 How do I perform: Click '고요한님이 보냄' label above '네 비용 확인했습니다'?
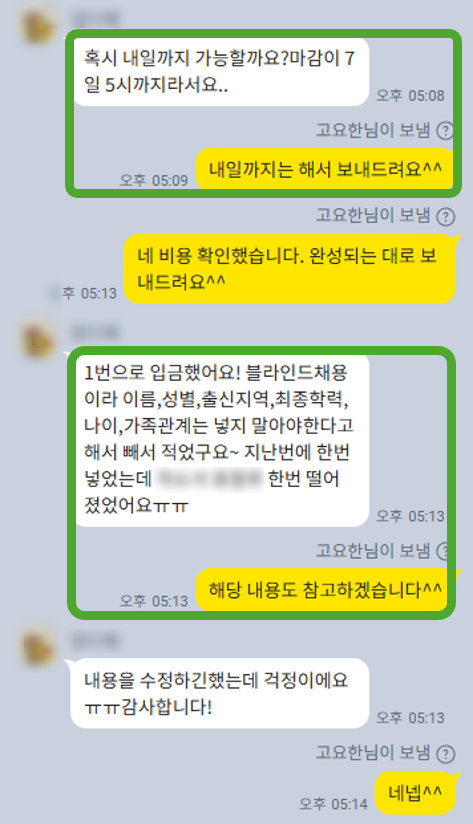click(373, 215)
